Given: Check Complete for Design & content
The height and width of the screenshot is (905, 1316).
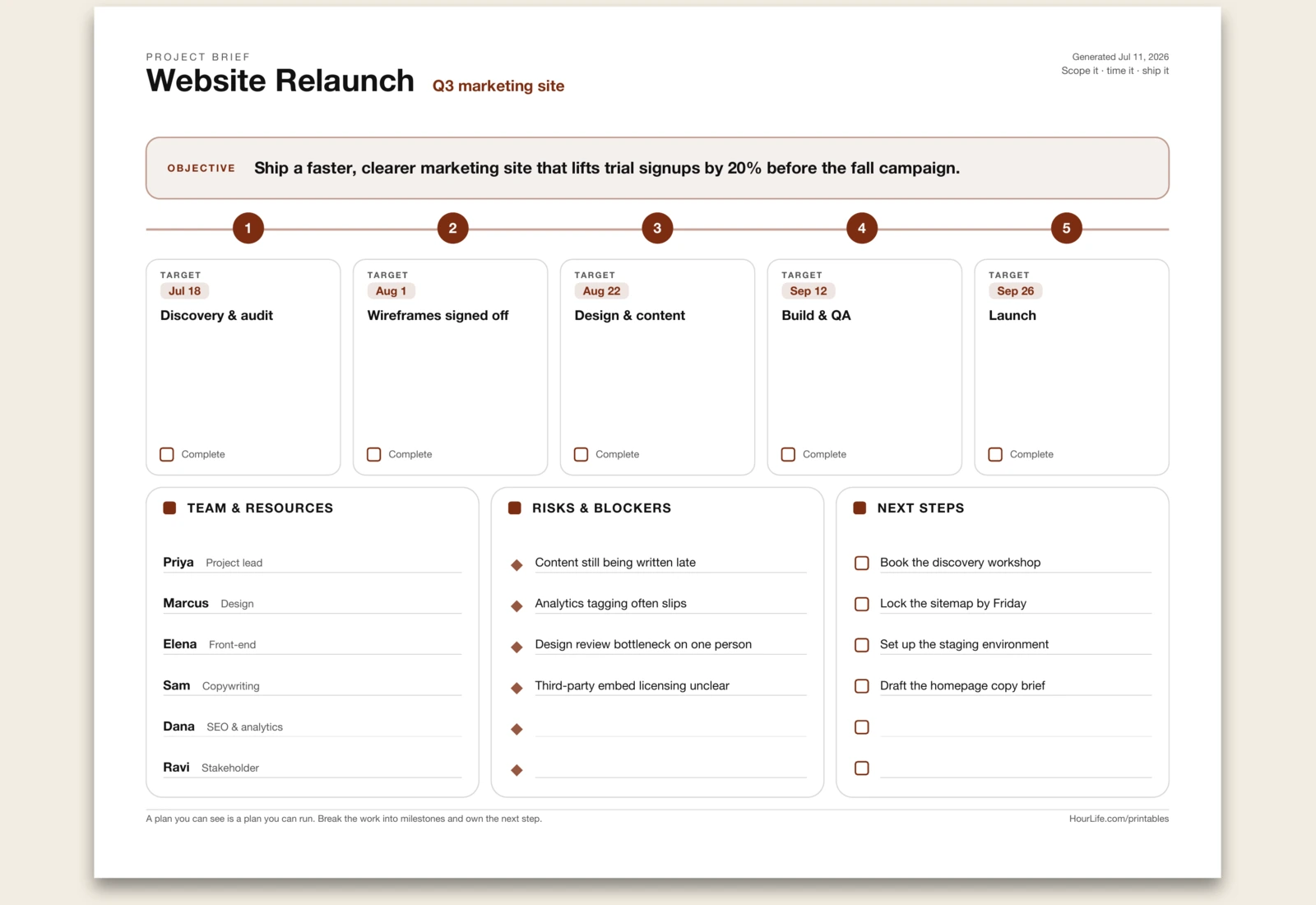Looking at the screenshot, I should tap(582, 454).
